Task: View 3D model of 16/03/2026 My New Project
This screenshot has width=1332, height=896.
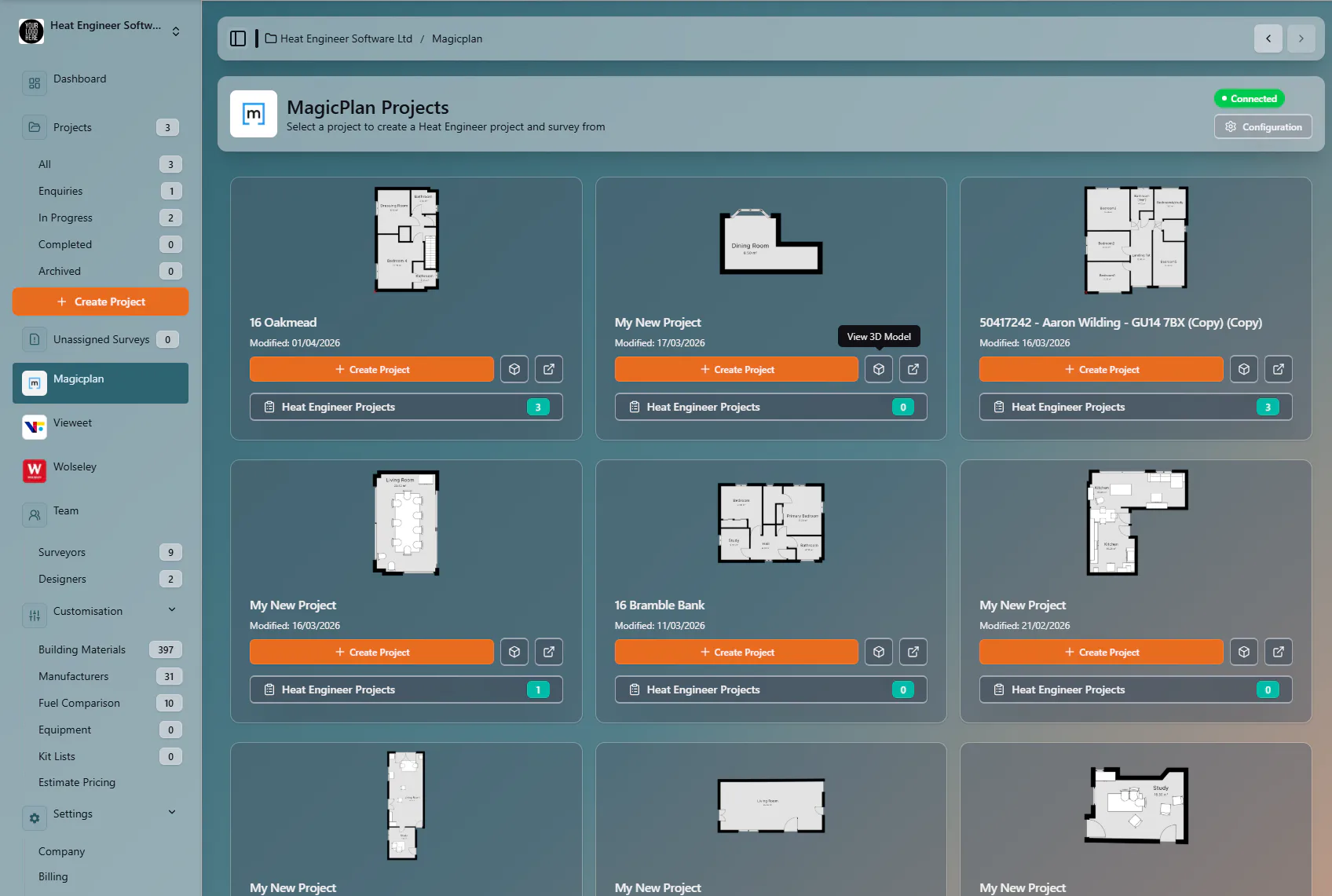Action: coord(514,652)
